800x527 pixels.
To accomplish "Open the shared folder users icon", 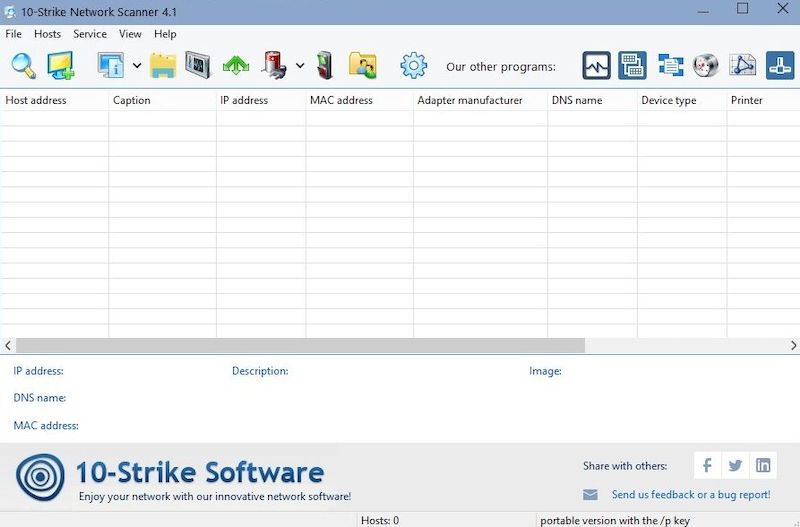I will 363,66.
